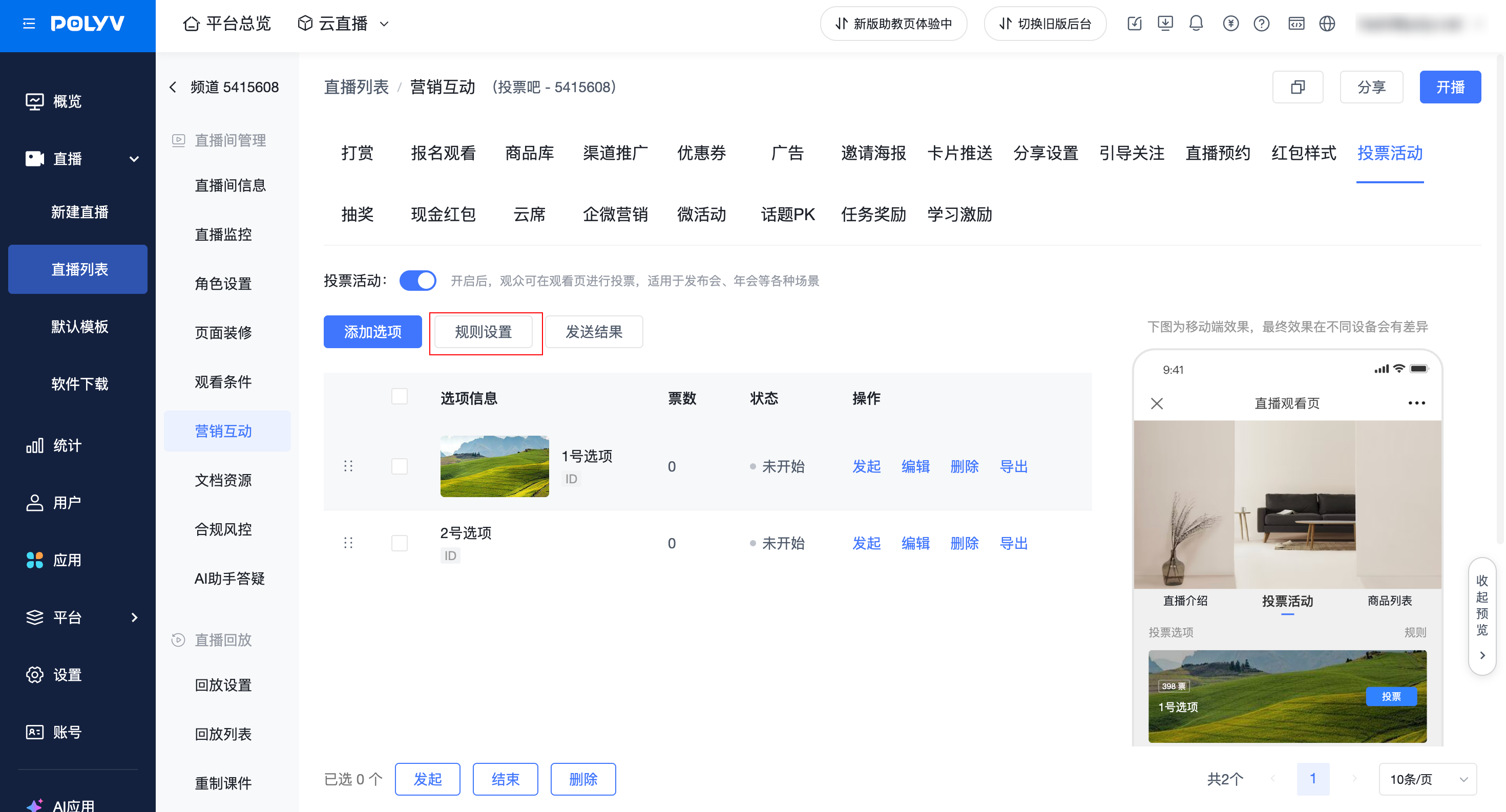Switch to the 抽奖 tab
This screenshot has width=1506, height=812.
[357, 215]
